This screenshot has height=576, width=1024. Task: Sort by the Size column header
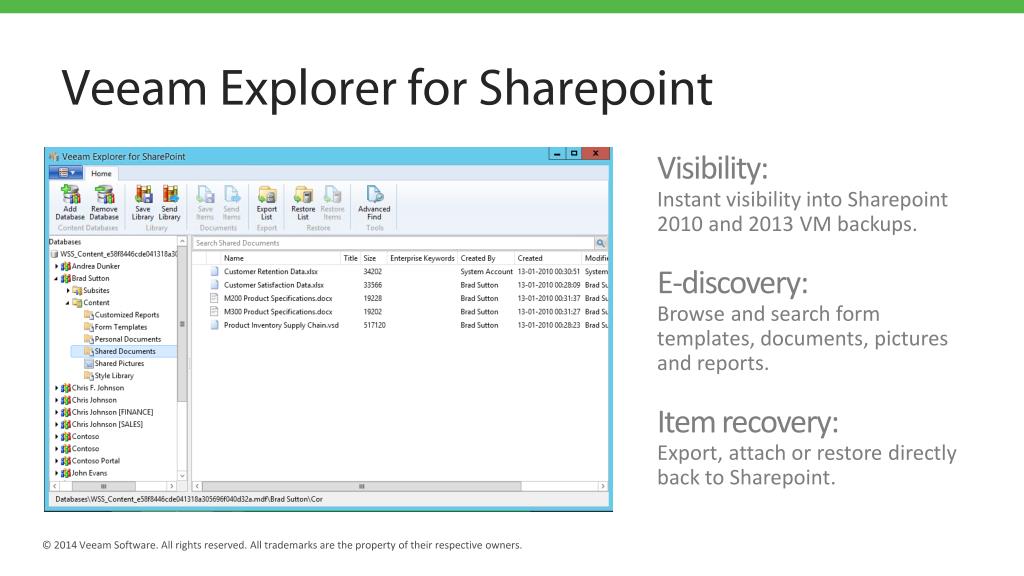pos(374,259)
